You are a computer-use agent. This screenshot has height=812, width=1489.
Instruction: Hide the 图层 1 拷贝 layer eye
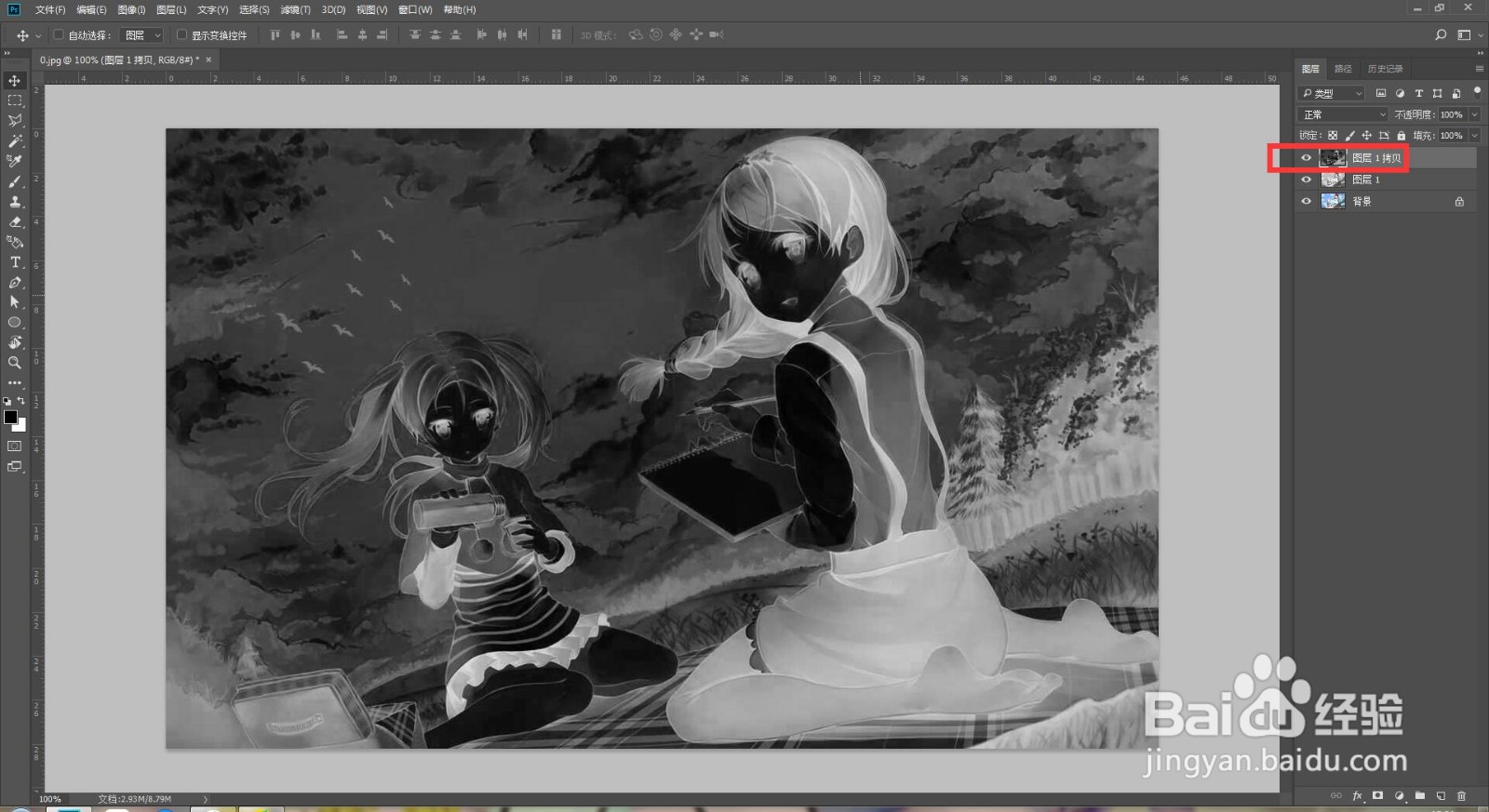tap(1306, 158)
